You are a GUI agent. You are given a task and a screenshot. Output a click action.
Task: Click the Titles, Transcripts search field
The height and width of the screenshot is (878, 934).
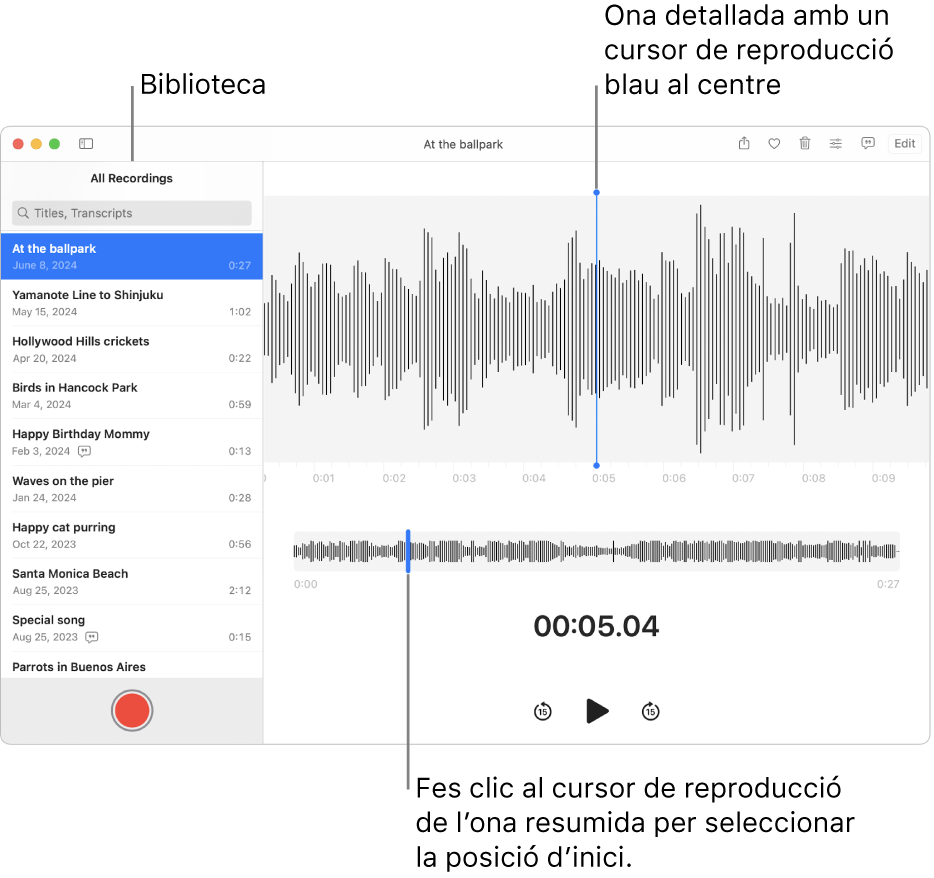click(132, 213)
